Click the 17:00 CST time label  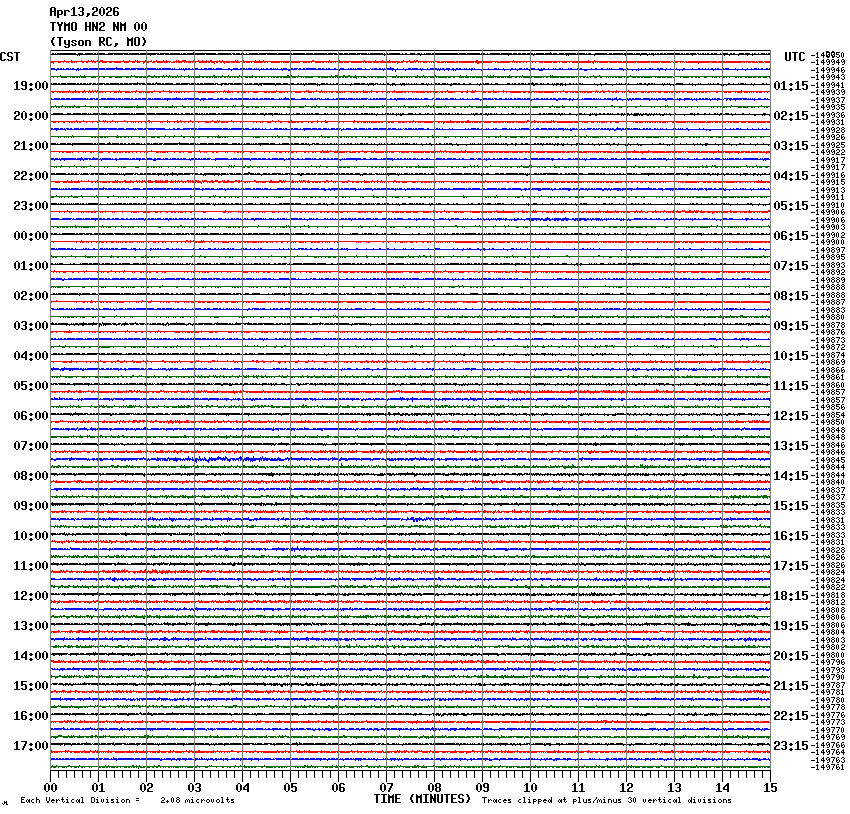point(30,746)
